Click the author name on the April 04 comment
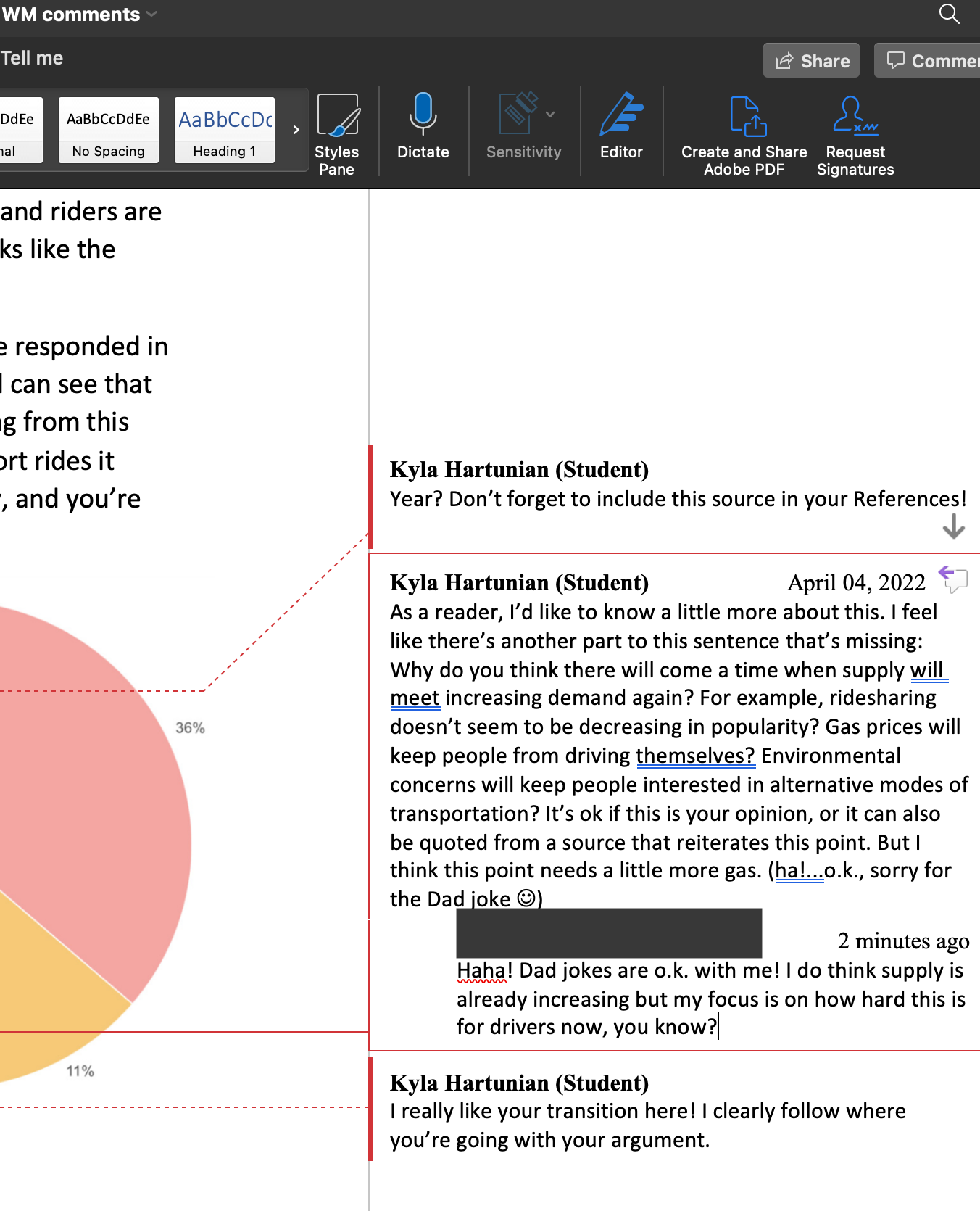This screenshot has width=980, height=1211. pos(519,582)
